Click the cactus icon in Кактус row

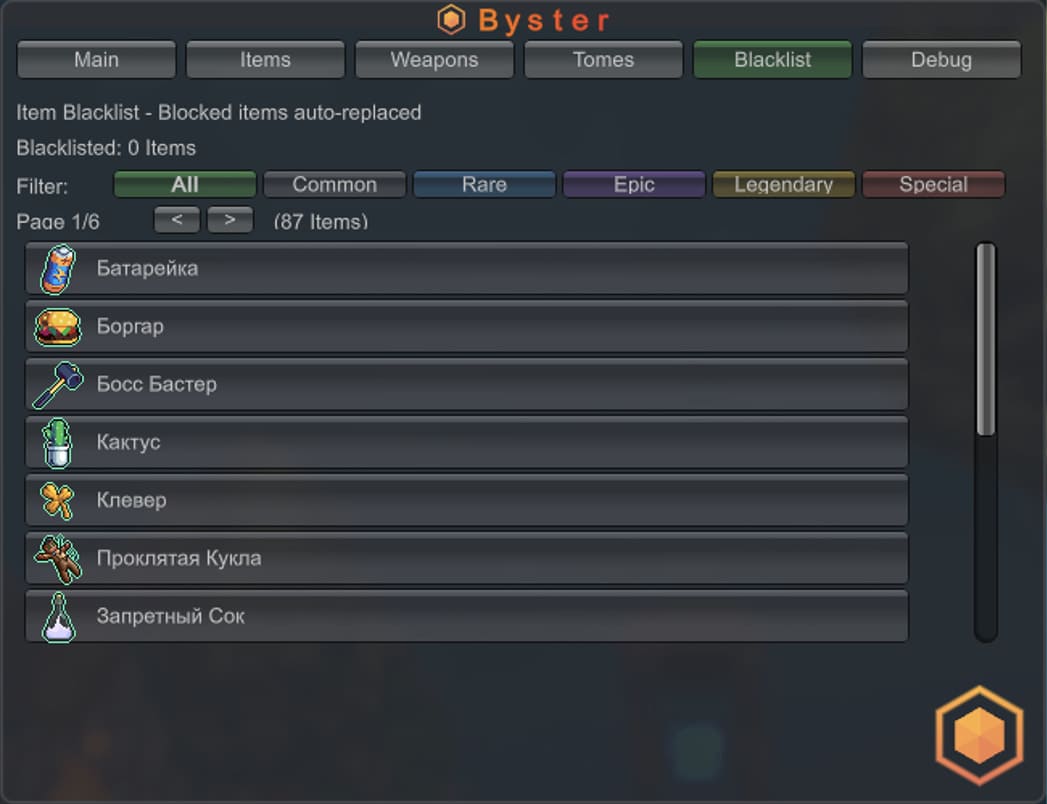[57, 442]
